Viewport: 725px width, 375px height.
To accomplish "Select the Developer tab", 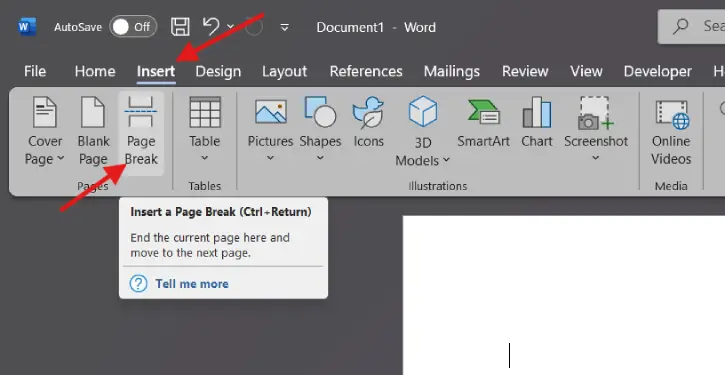I will (x=657, y=72).
